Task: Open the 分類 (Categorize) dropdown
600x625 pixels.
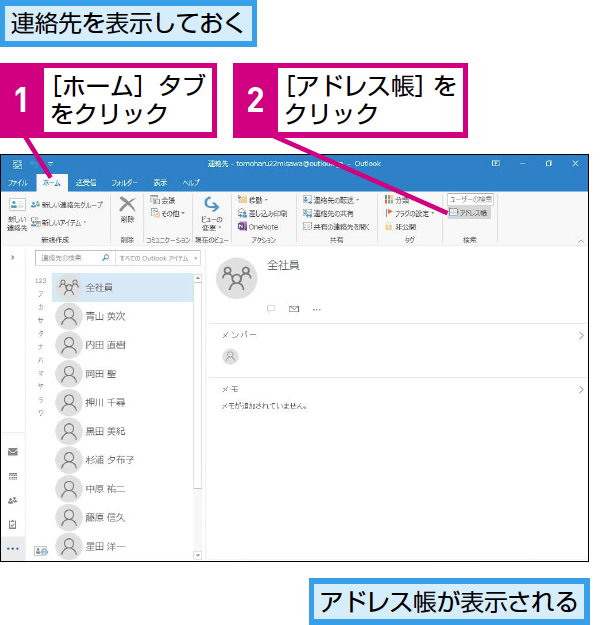Action: pos(400,200)
